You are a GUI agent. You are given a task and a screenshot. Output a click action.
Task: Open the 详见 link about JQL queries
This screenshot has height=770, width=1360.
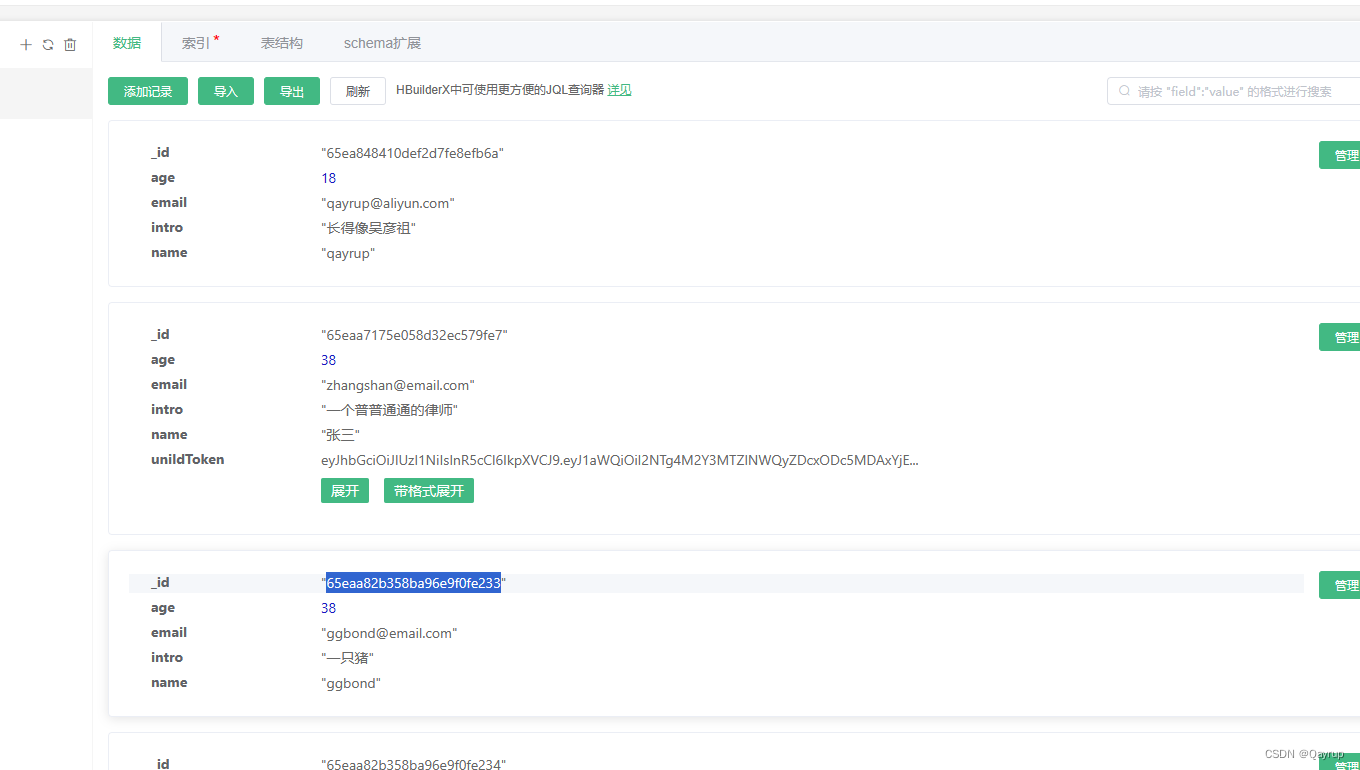[x=619, y=89]
